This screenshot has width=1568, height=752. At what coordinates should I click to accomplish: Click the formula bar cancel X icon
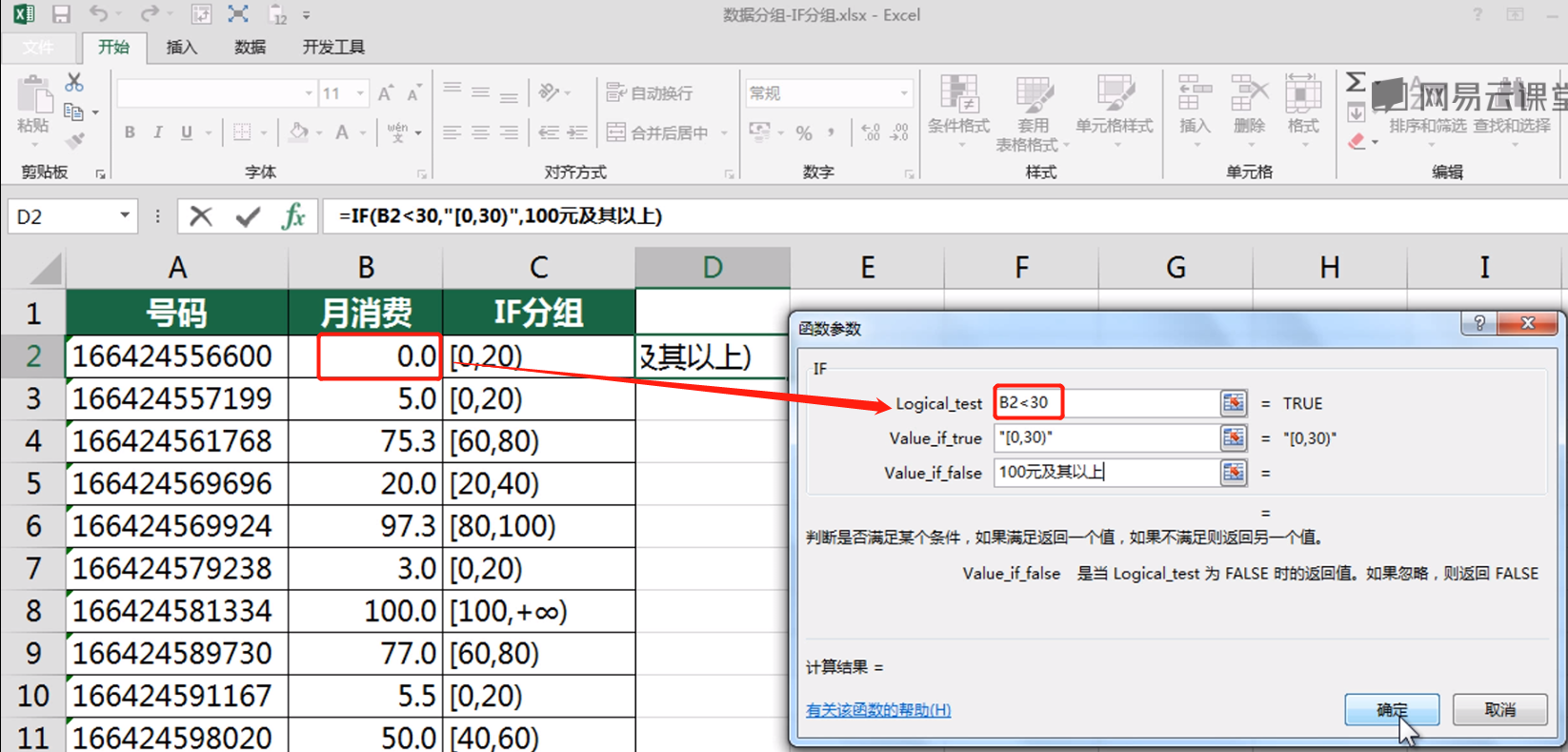(x=201, y=216)
